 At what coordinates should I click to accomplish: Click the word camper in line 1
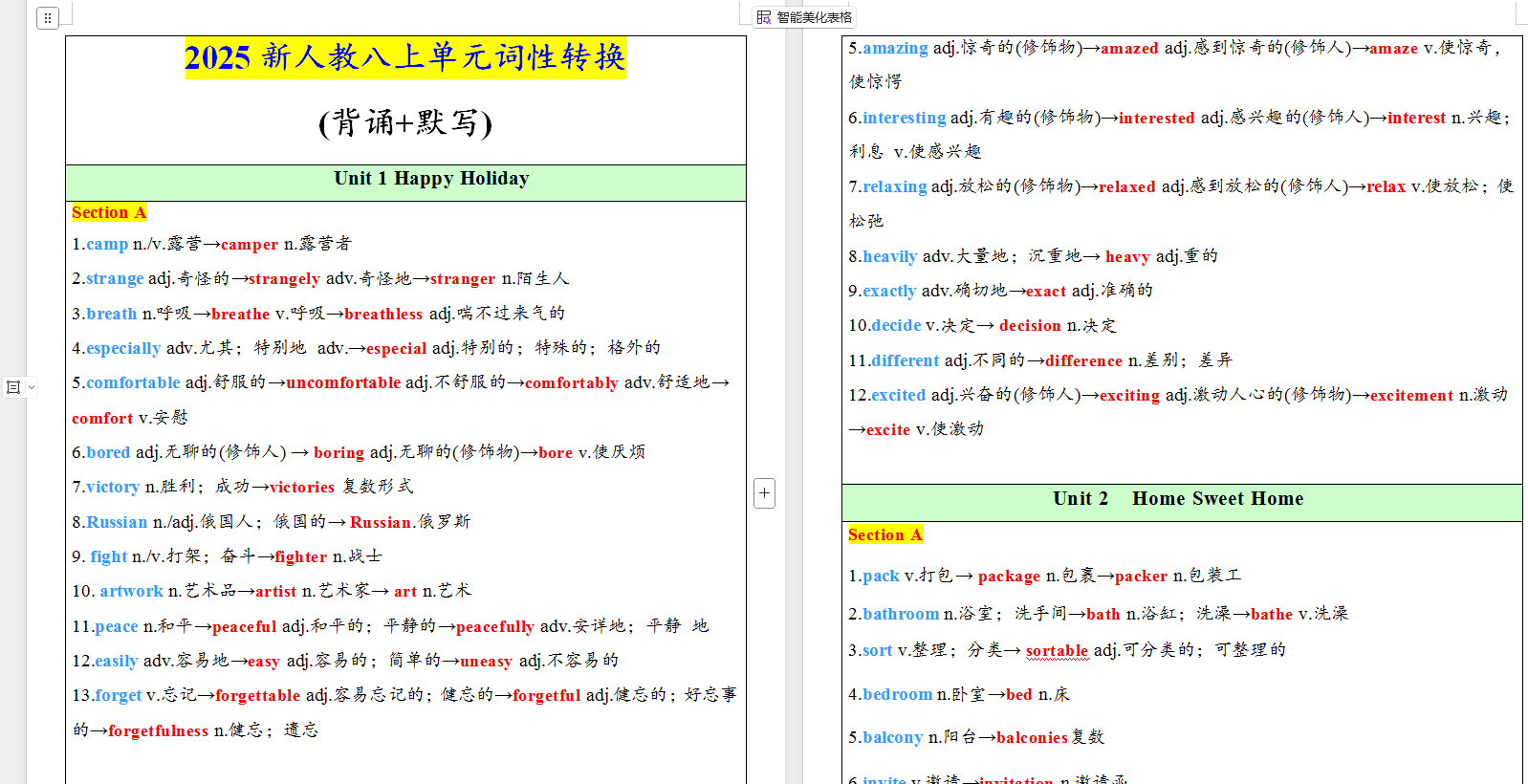(x=250, y=245)
